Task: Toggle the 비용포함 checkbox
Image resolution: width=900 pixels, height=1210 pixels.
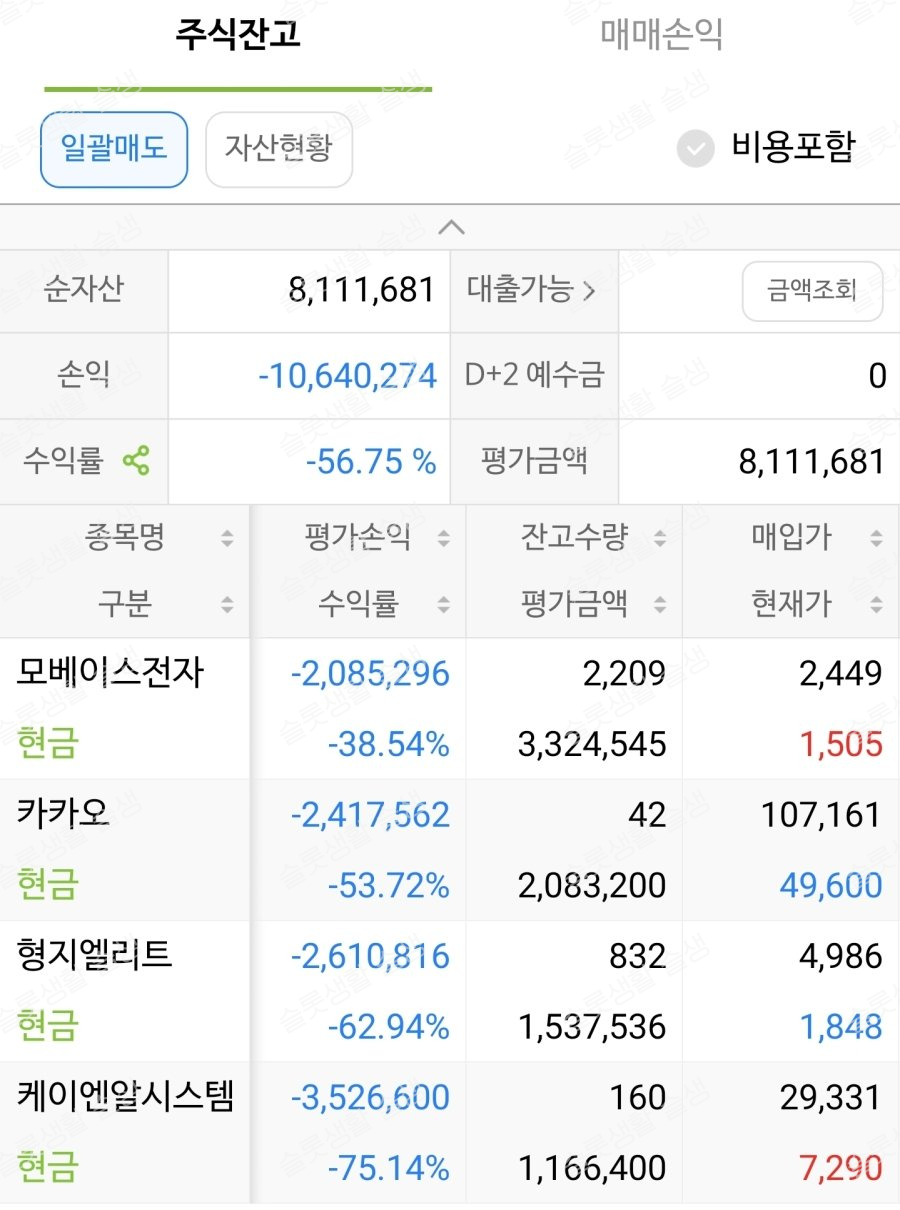Action: pos(695,149)
